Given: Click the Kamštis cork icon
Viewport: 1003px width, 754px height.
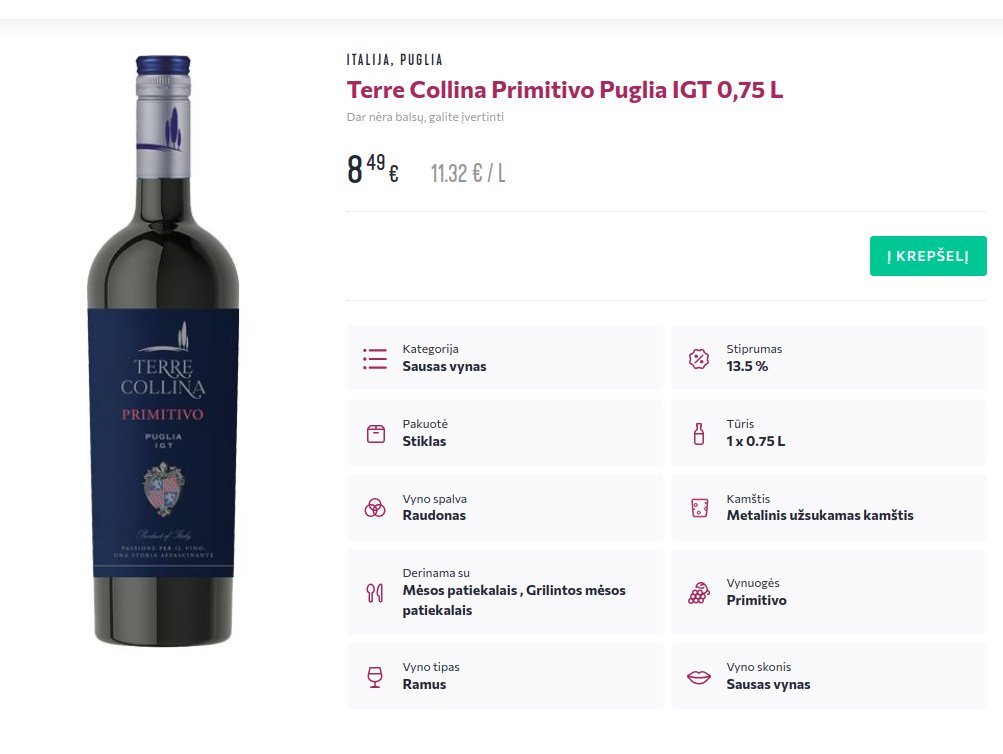Looking at the screenshot, I should [x=699, y=508].
